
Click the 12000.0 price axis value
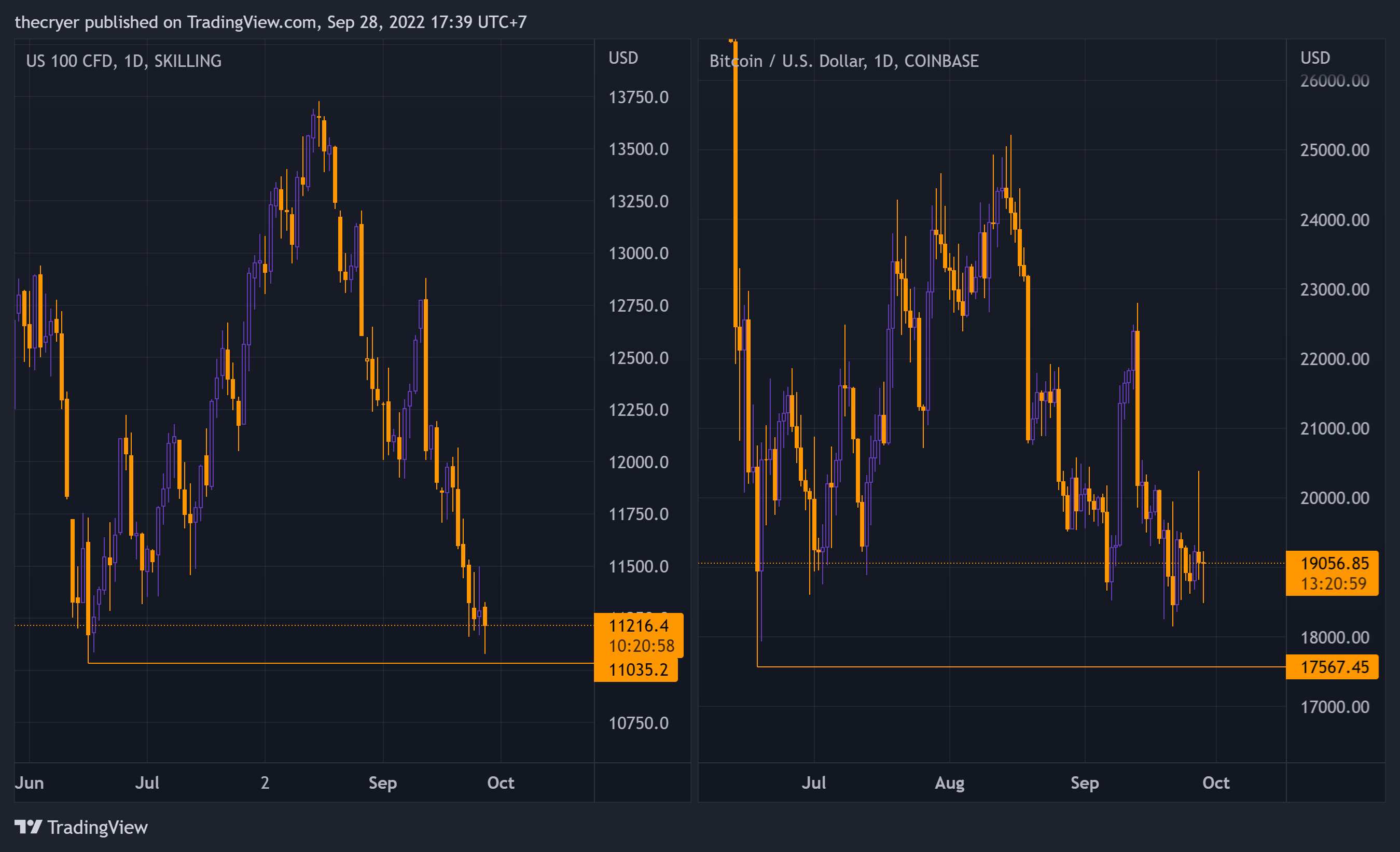tap(639, 463)
